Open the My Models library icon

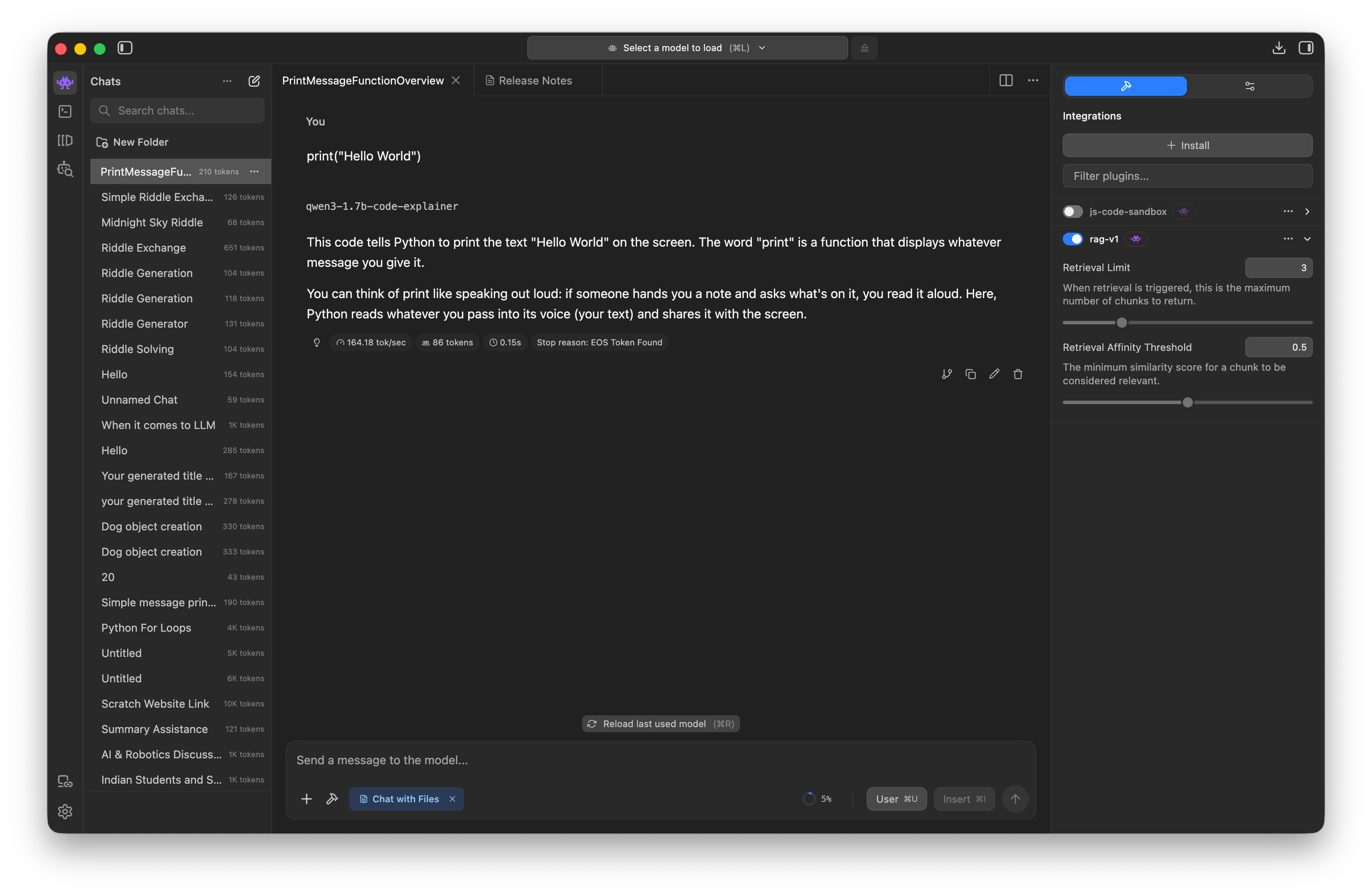pos(65,141)
